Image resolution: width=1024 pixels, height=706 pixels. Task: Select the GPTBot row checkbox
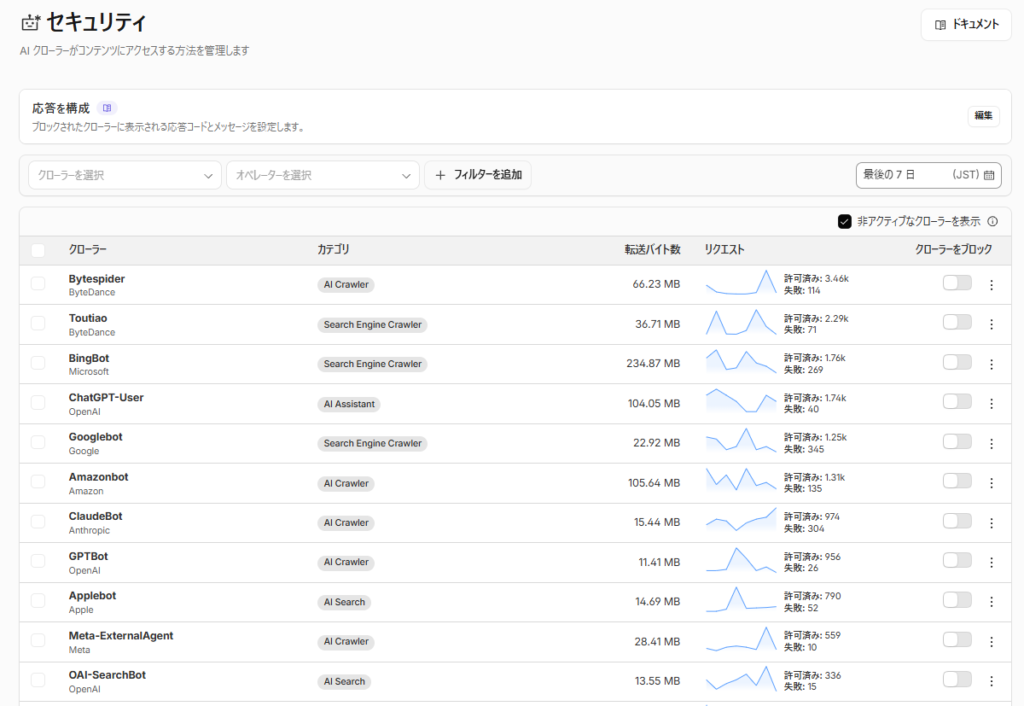pos(38,561)
